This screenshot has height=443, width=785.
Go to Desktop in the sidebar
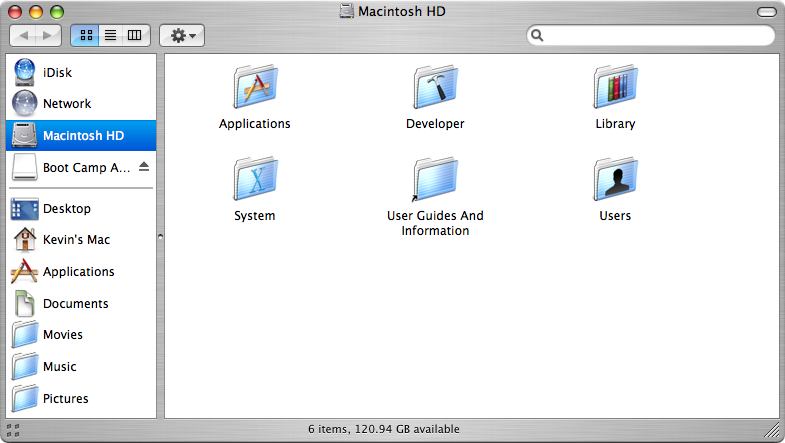coord(81,209)
